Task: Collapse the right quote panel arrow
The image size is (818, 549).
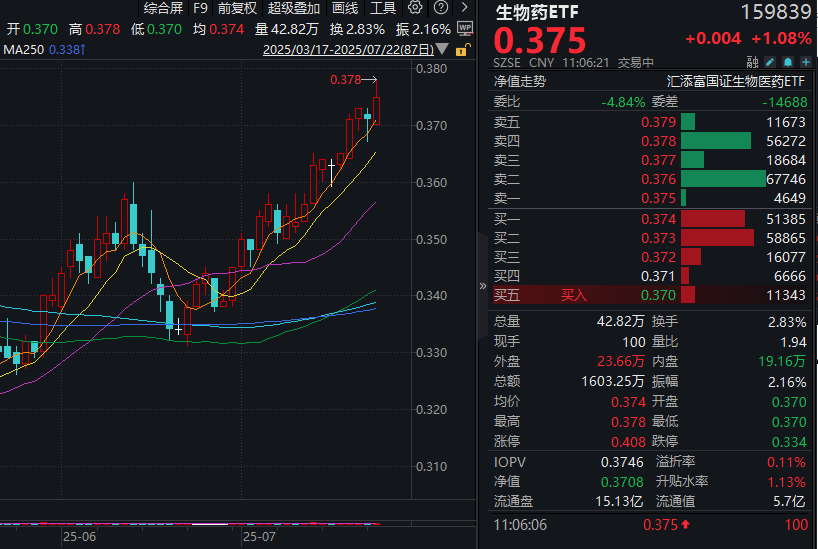Action: click(484, 287)
